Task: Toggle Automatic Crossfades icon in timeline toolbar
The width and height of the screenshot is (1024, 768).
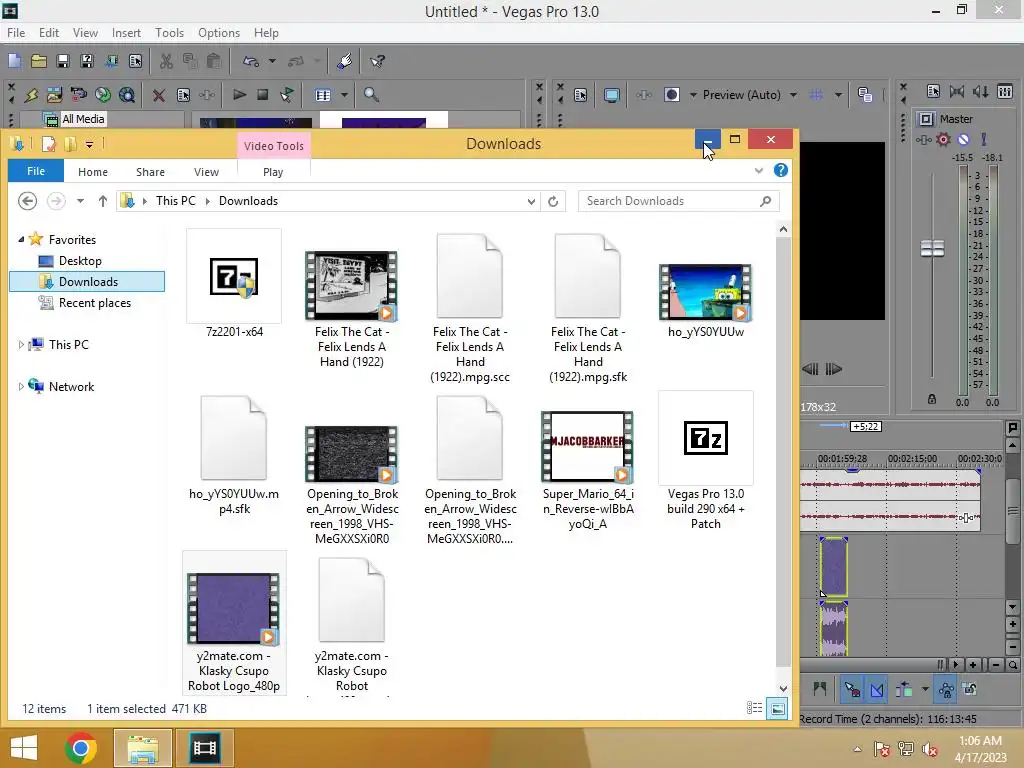Action: click(877, 689)
